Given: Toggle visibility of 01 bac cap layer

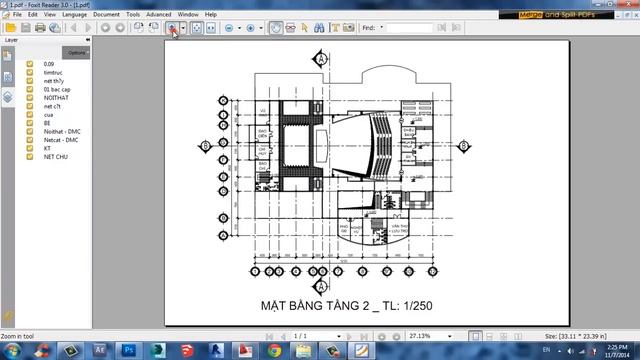Looking at the screenshot, I should pyautogui.click(x=30, y=89).
